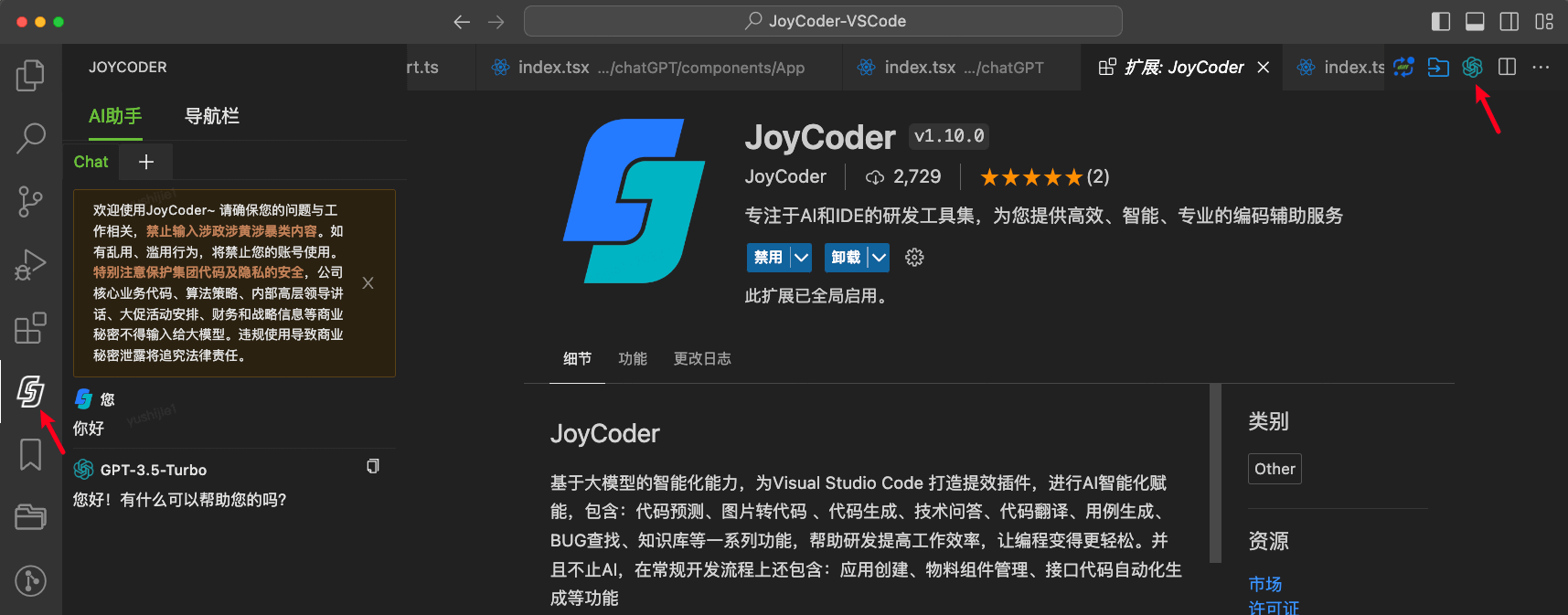This screenshot has height=615, width=1568.
Task: Click the 2,729 install count
Action: tap(903, 176)
